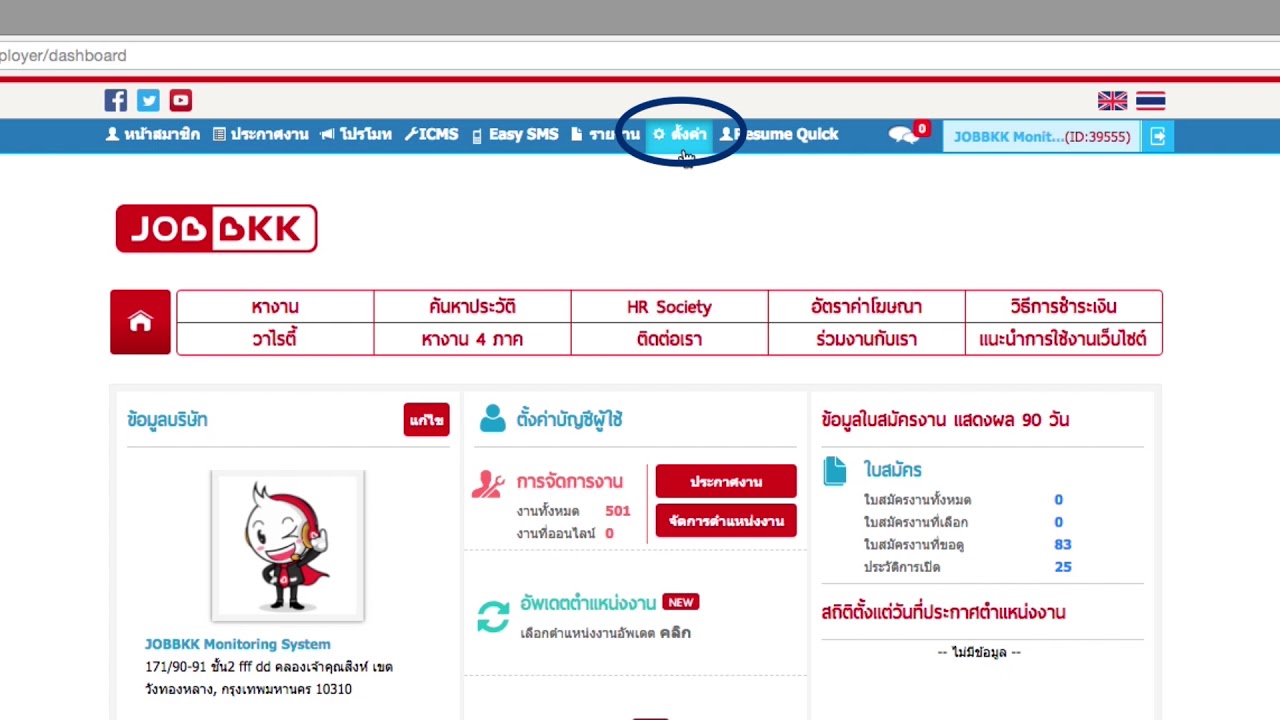This screenshot has width=1280, height=720.
Task: Open the JOBBKK Monit account box
Action: [x=1042, y=136]
